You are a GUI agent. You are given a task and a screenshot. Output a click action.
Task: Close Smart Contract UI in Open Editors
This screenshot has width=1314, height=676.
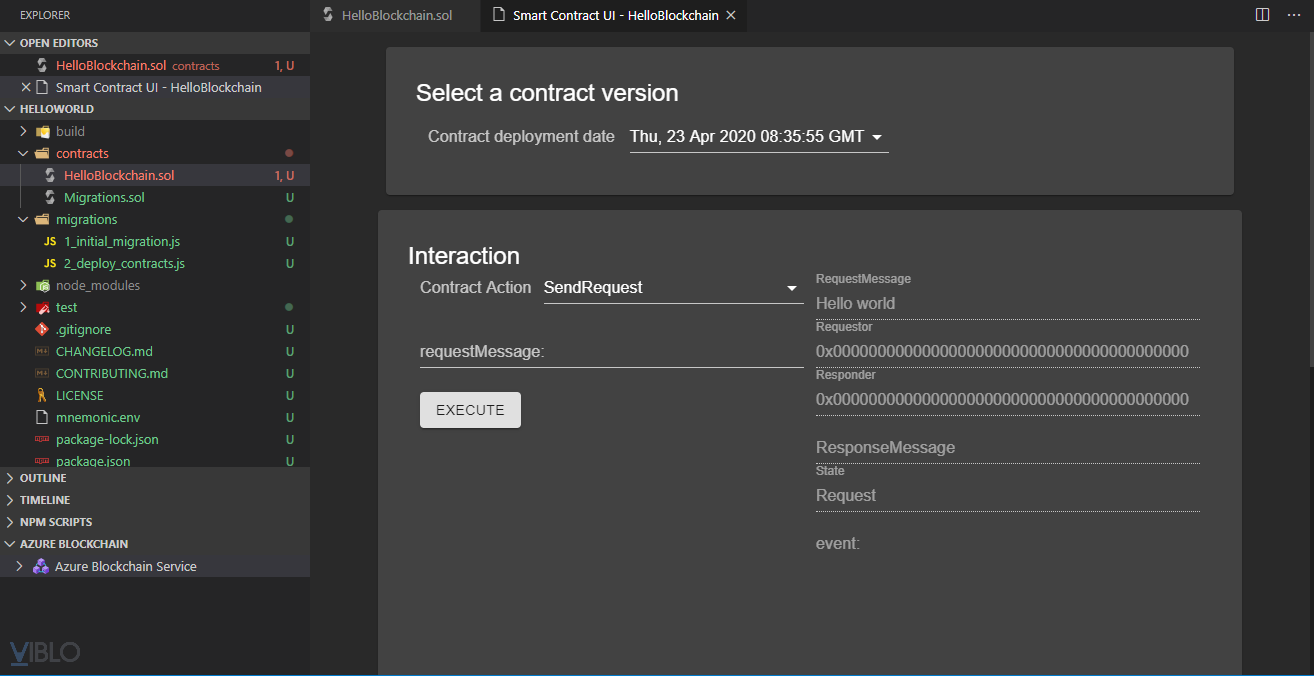(x=26, y=87)
